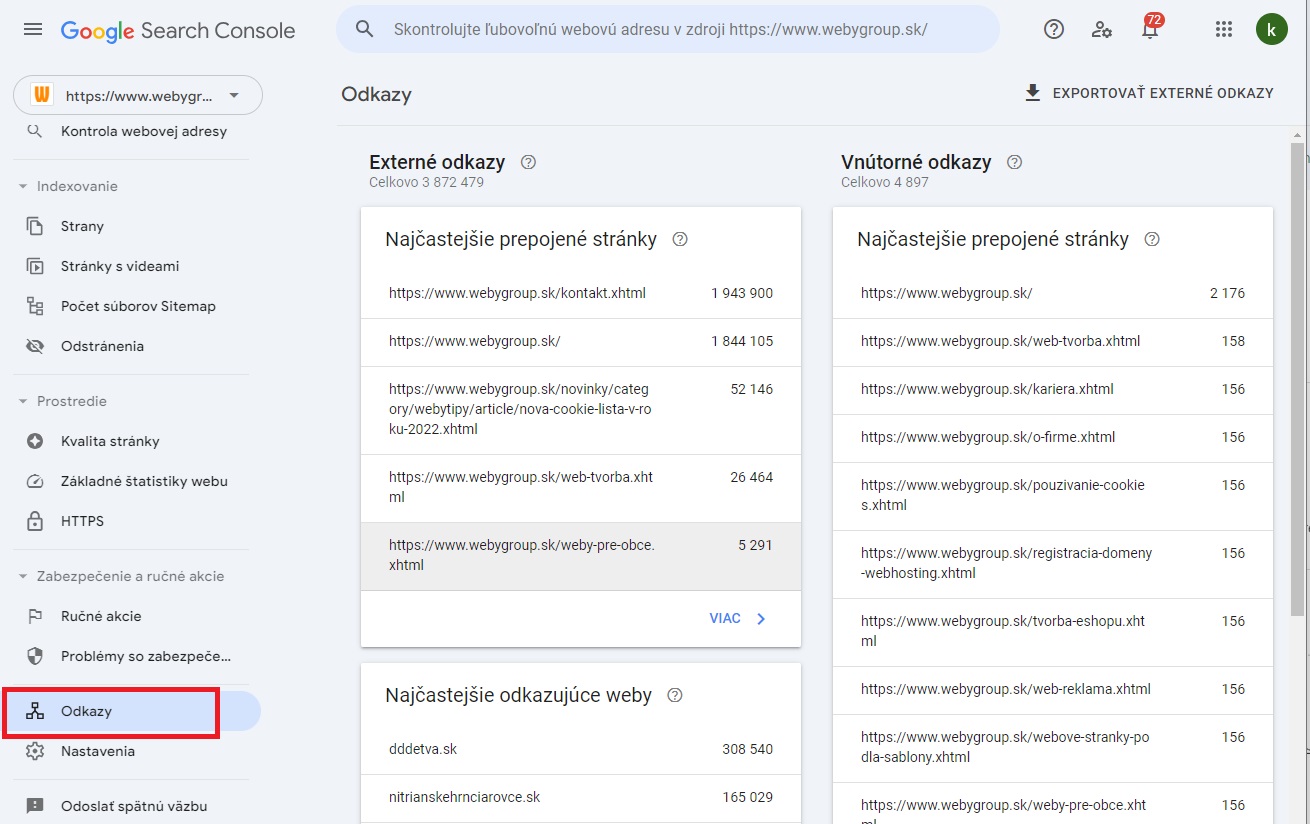The height and width of the screenshot is (824, 1310).
Task: Open internal row tvorba-eshopu.xhtml
Action: click(1053, 632)
